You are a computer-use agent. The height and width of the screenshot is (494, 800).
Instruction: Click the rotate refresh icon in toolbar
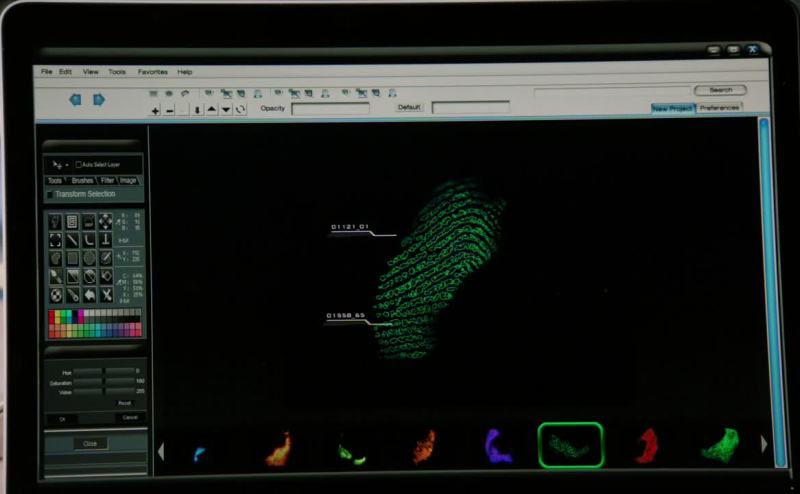(x=241, y=109)
